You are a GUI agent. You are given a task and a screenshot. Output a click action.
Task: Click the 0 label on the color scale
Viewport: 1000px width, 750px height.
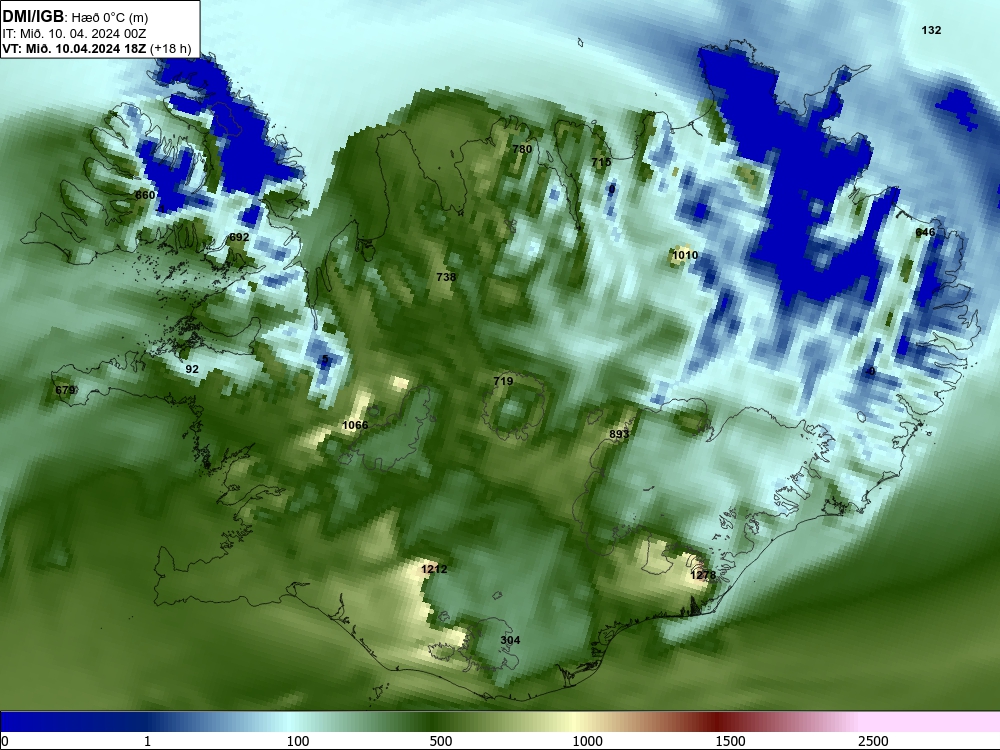pos(4,741)
